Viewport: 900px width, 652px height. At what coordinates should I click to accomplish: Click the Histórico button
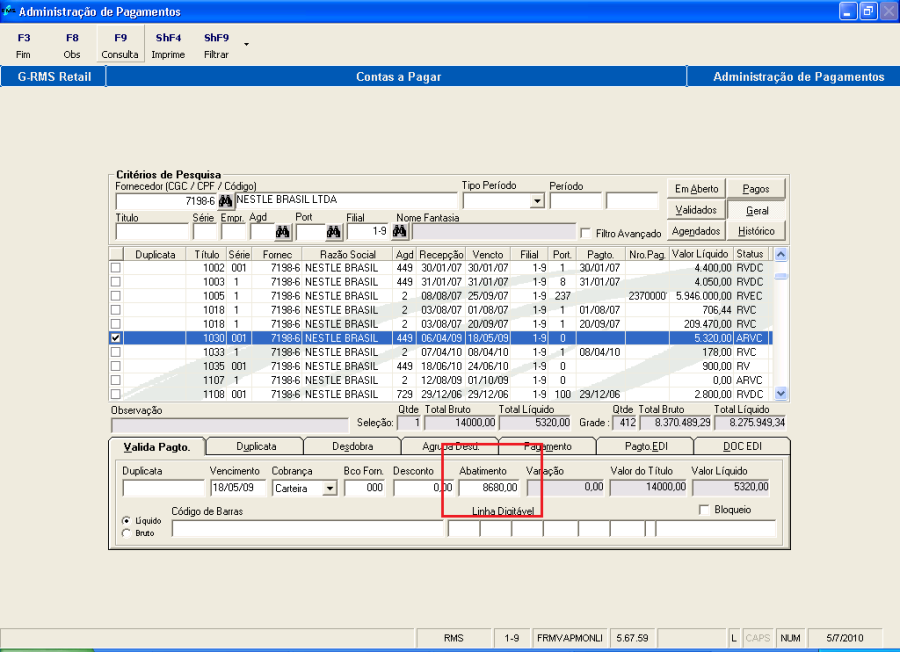(756, 231)
